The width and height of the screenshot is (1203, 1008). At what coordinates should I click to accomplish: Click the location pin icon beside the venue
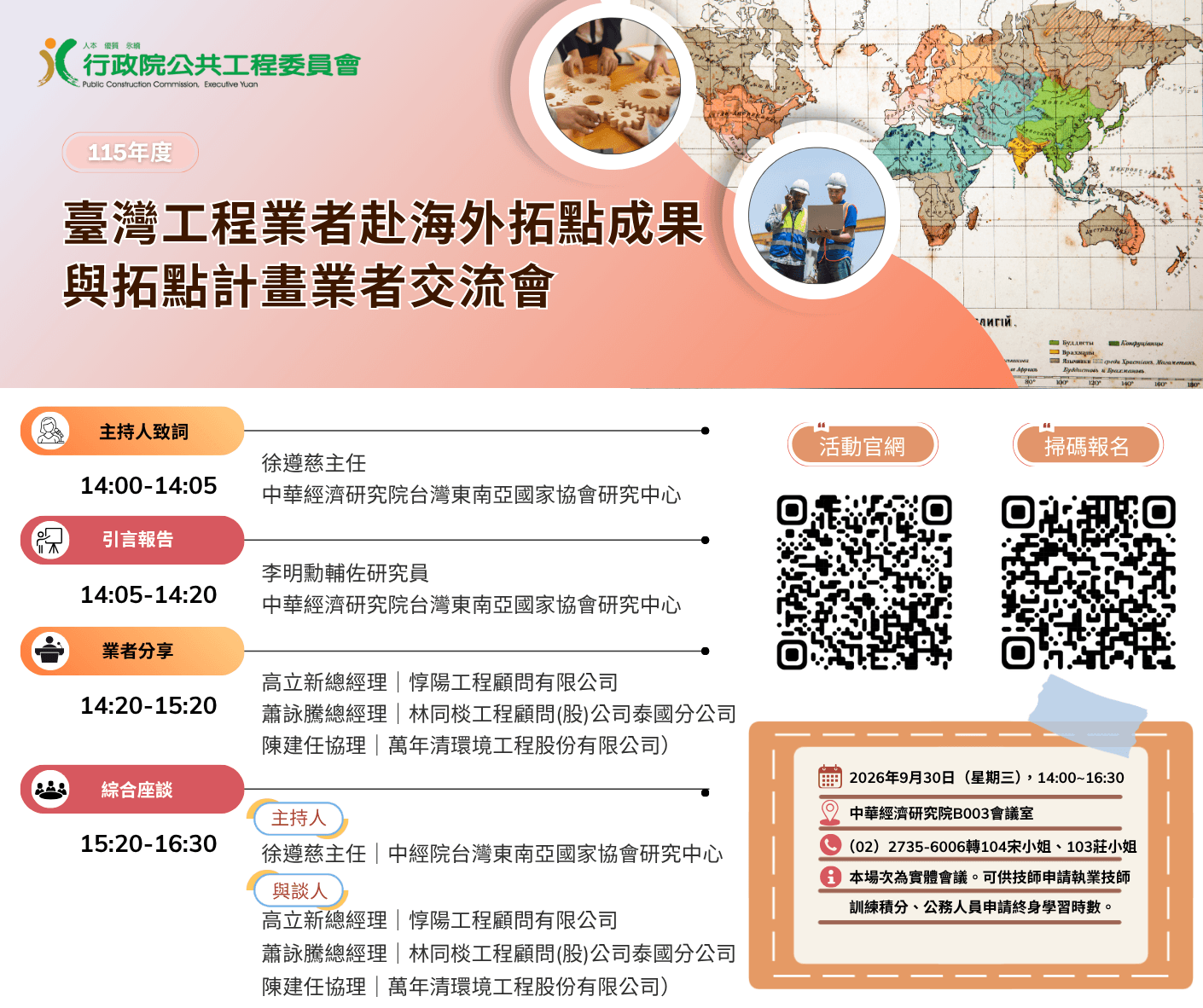[x=829, y=812]
